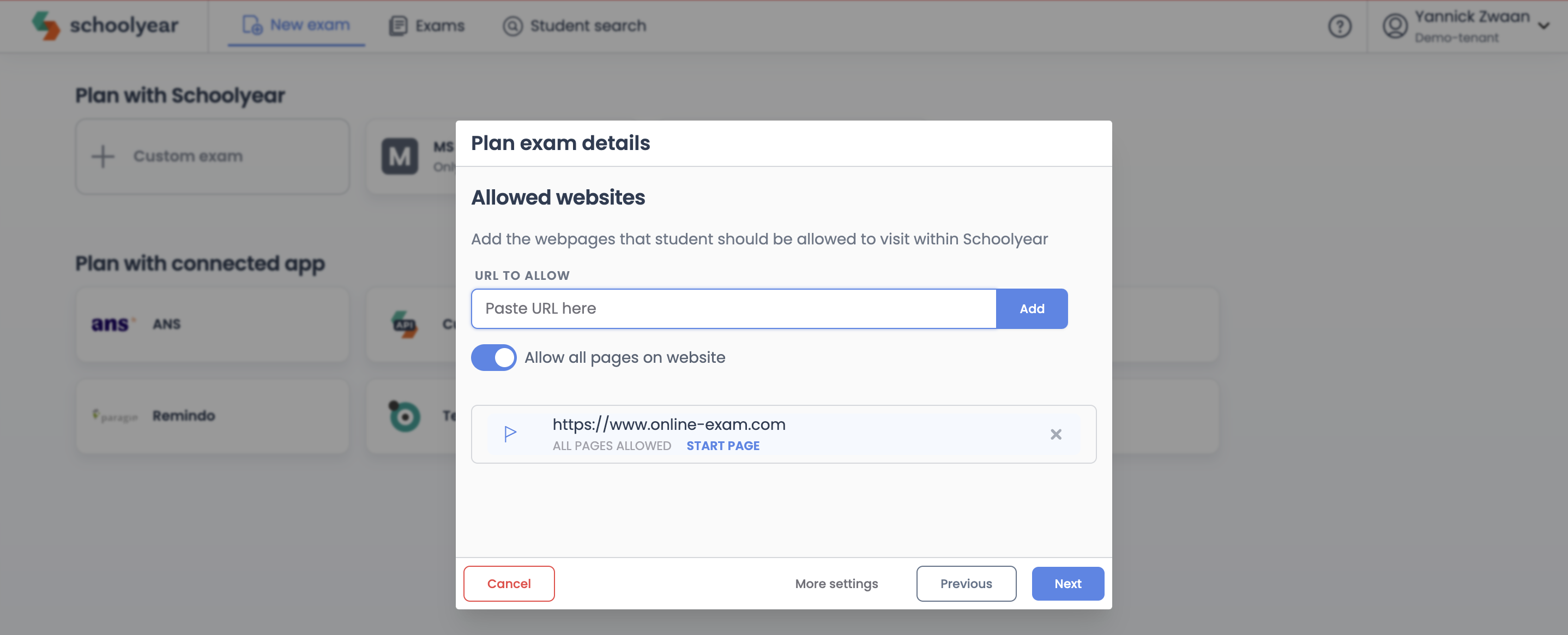The height and width of the screenshot is (635, 1568).
Task: Open More settings link
Action: click(836, 583)
